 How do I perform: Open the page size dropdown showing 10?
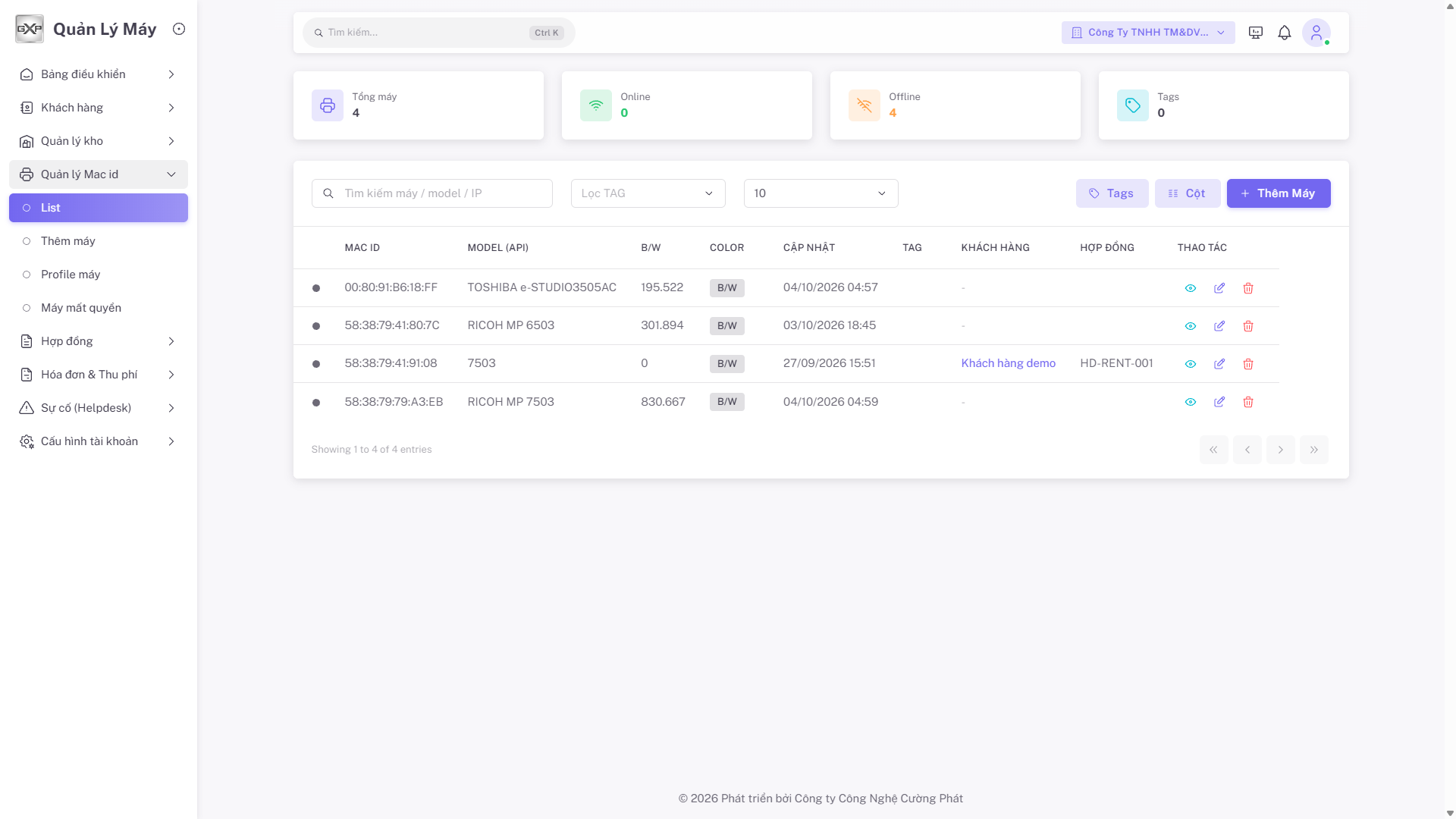tap(821, 193)
